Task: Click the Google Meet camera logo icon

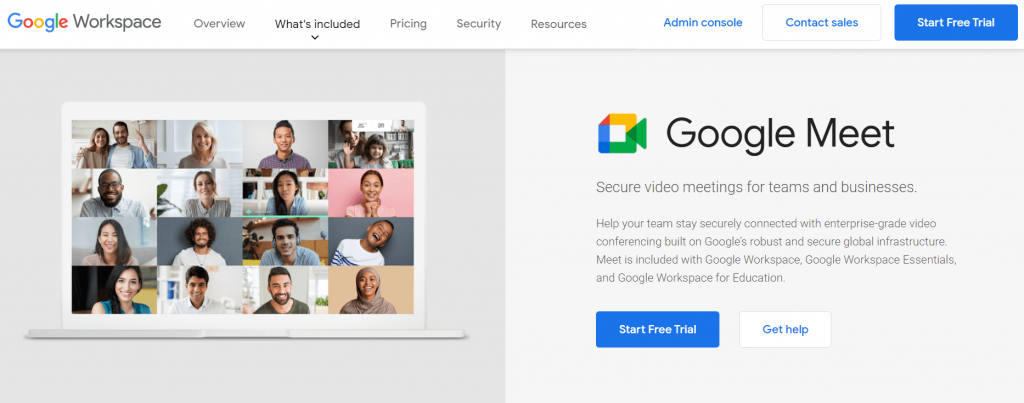Action: (622, 133)
